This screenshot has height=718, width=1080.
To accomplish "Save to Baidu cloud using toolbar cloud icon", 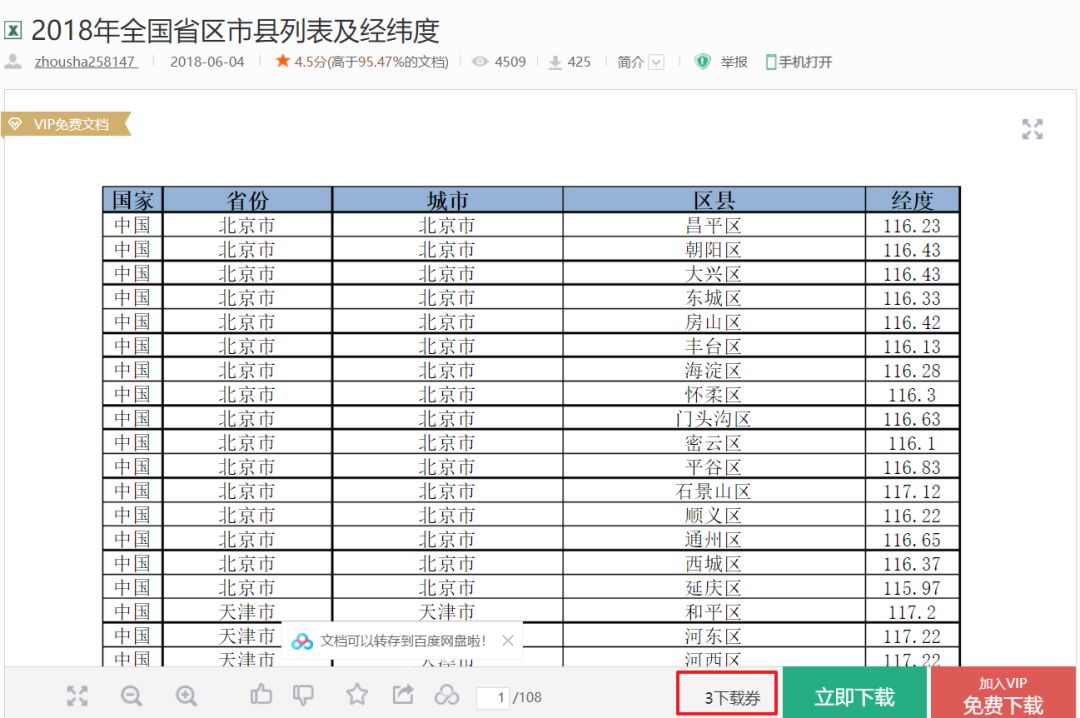I will pyautogui.click(x=447, y=695).
